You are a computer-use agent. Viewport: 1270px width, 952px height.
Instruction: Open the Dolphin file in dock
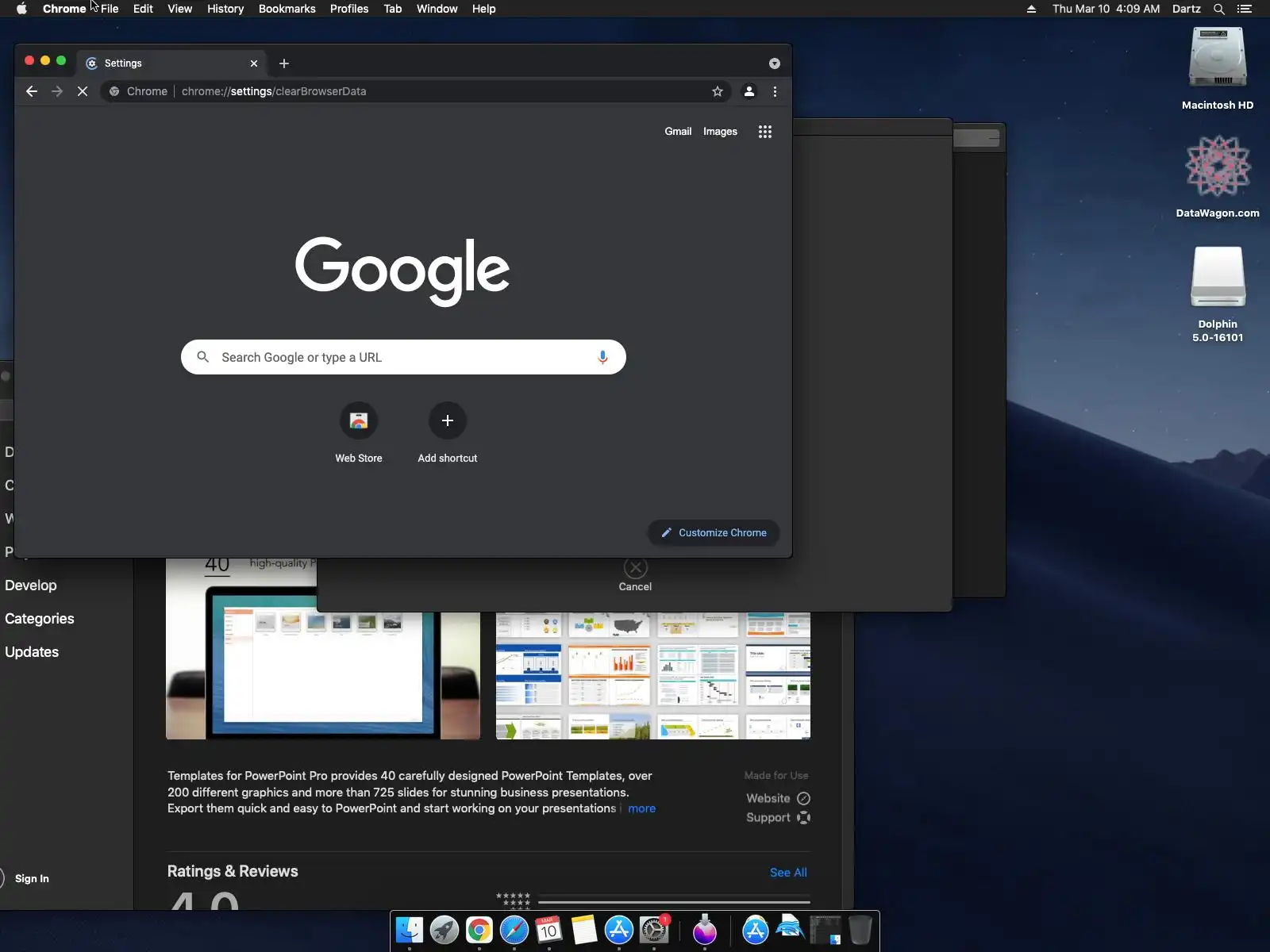coord(791,930)
